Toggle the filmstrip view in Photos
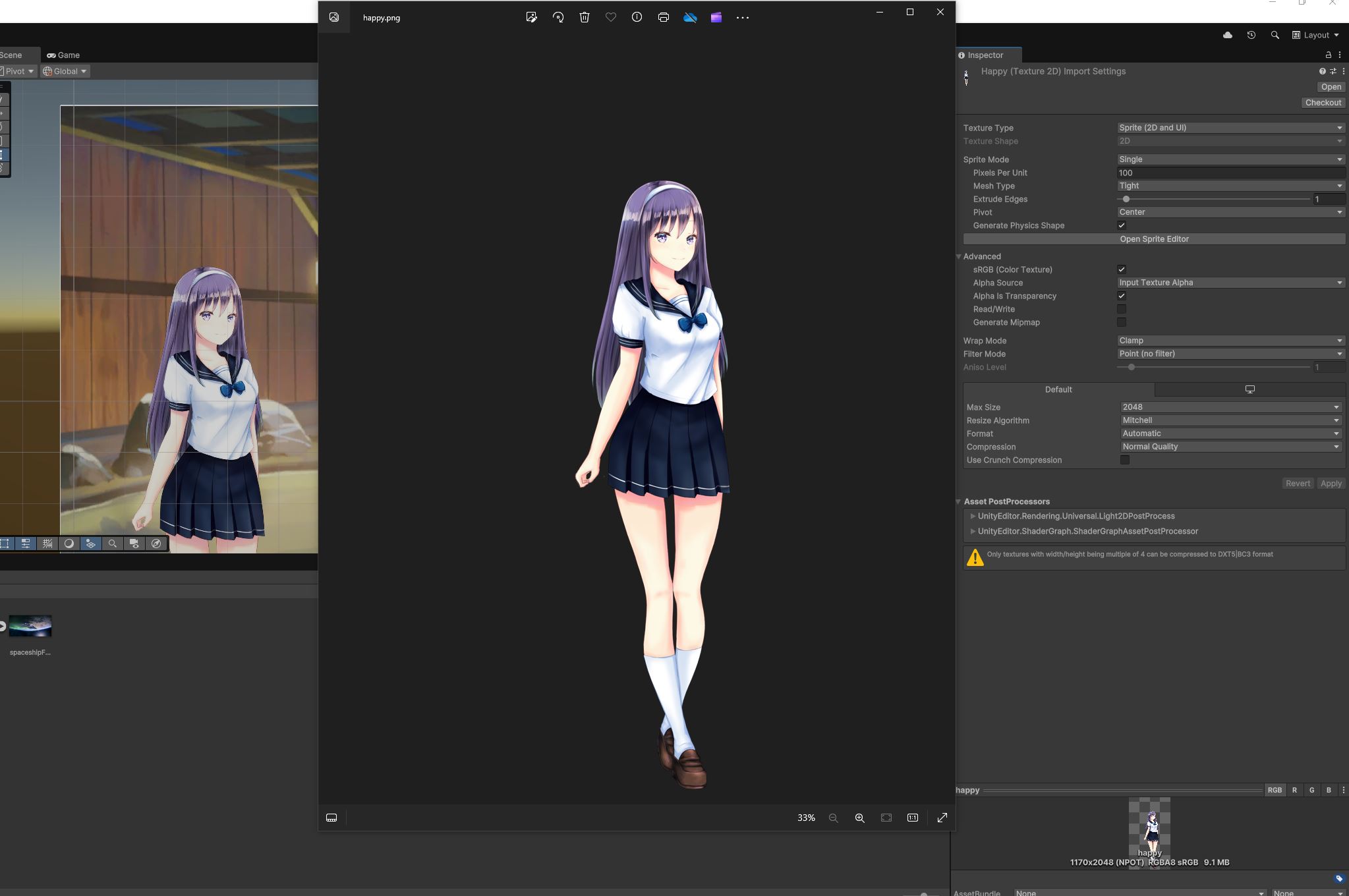This screenshot has height=896, width=1349. pos(331,817)
